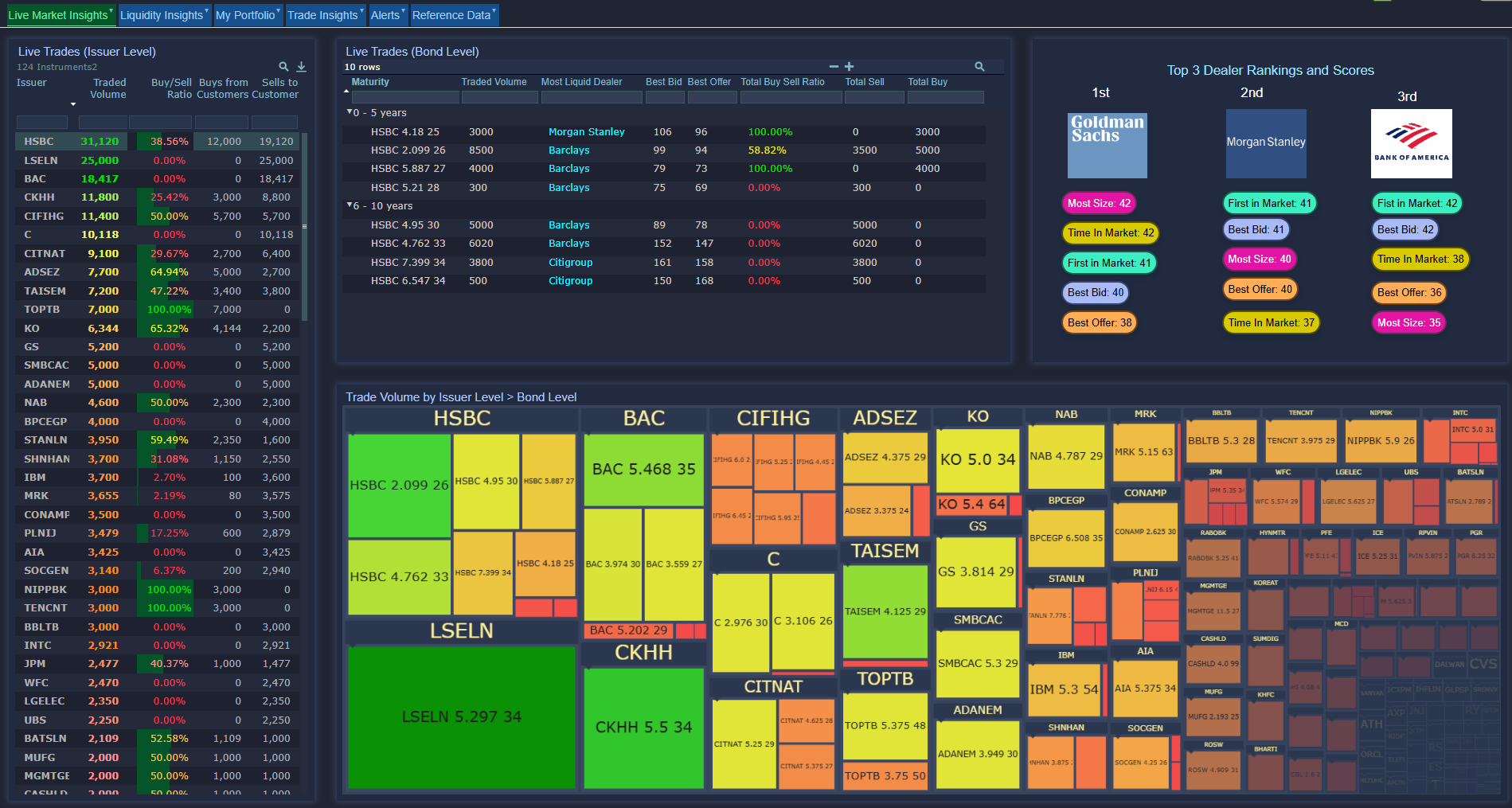Viewport: 1512px width, 808px height.
Task: Open the Liquidity Insights tab
Action: [x=164, y=15]
